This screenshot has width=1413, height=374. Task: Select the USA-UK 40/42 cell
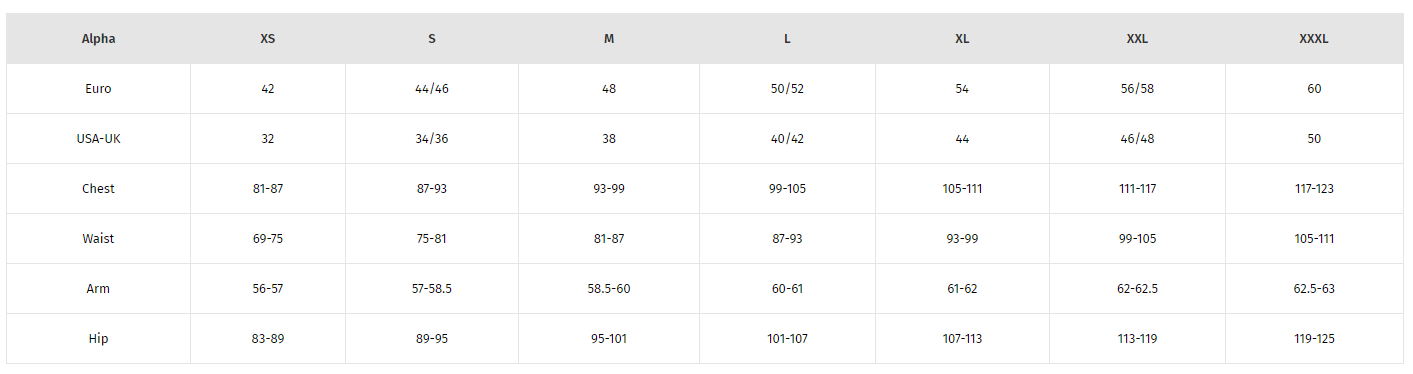click(787, 139)
